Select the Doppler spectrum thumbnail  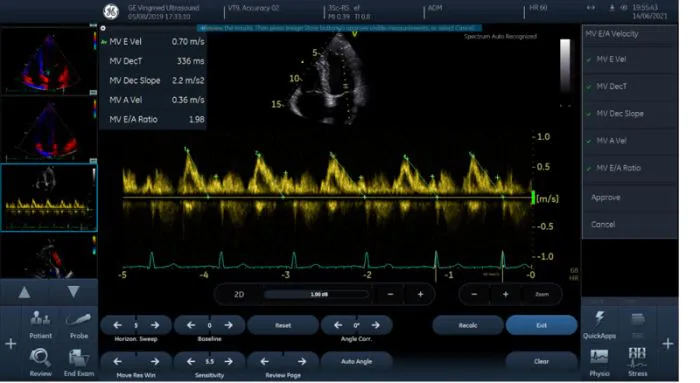[49, 197]
